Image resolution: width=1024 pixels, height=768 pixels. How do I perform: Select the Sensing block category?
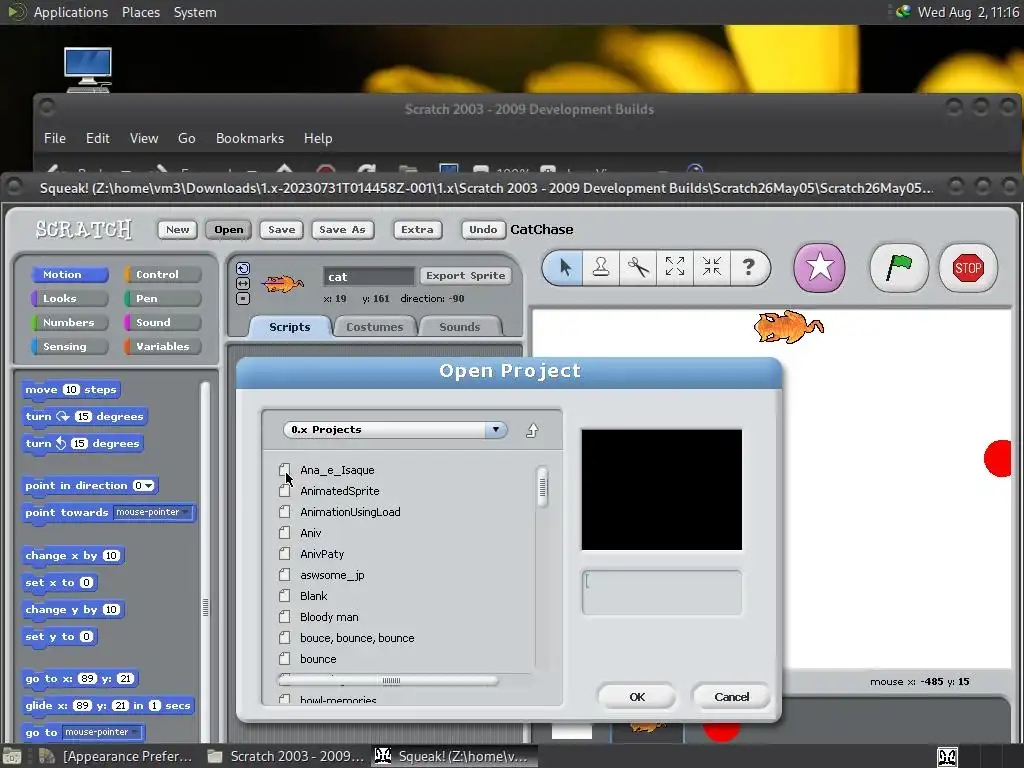[x=69, y=347]
